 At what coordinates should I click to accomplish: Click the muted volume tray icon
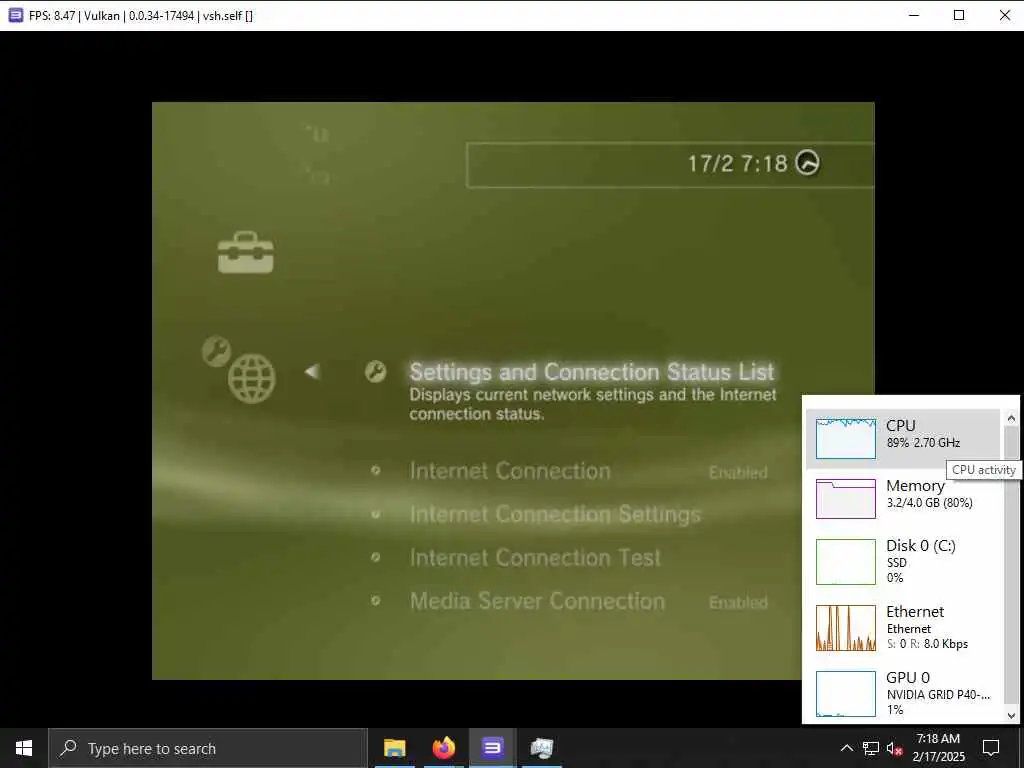coord(894,748)
